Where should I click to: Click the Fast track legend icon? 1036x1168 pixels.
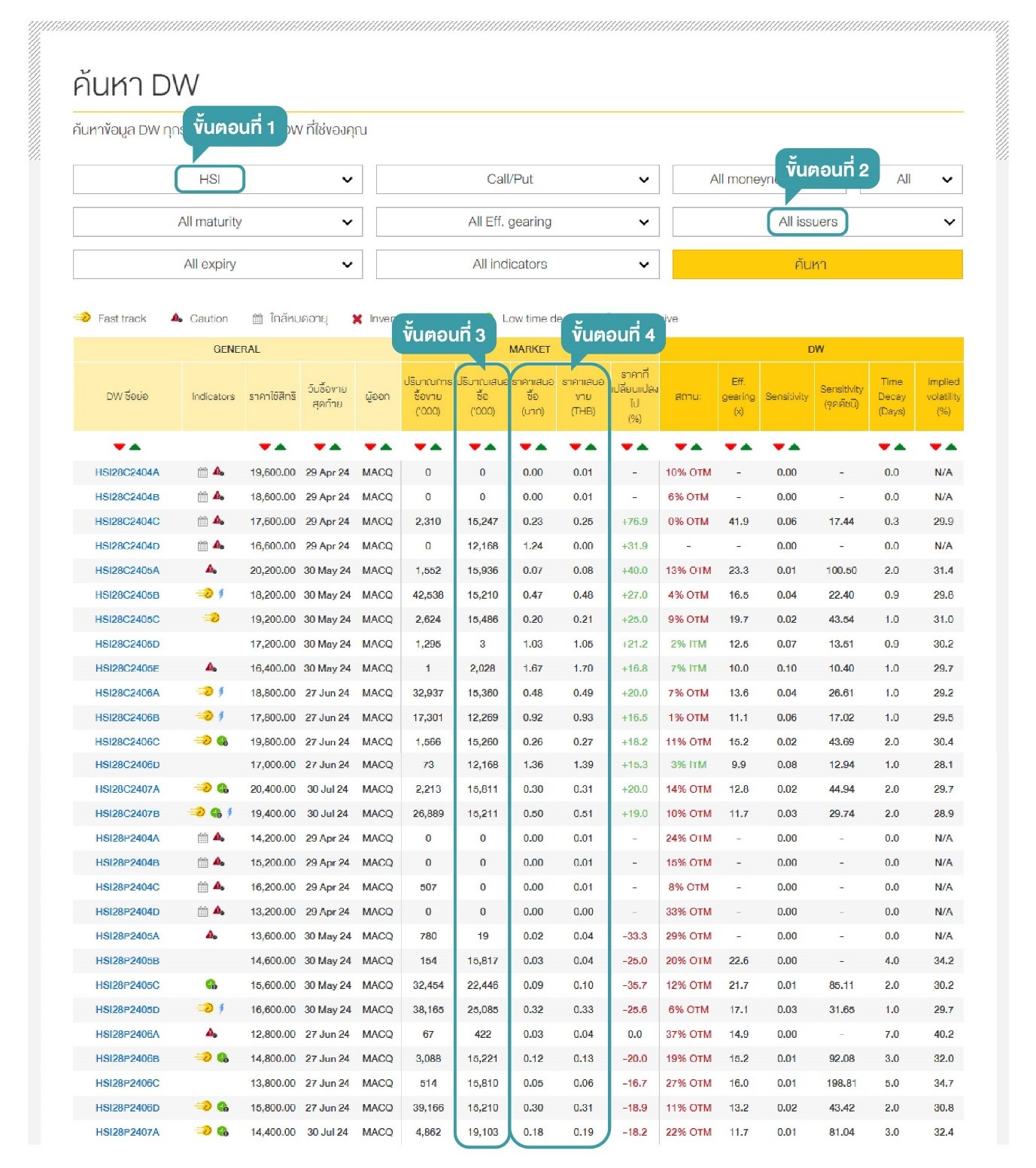pos(82,318)
